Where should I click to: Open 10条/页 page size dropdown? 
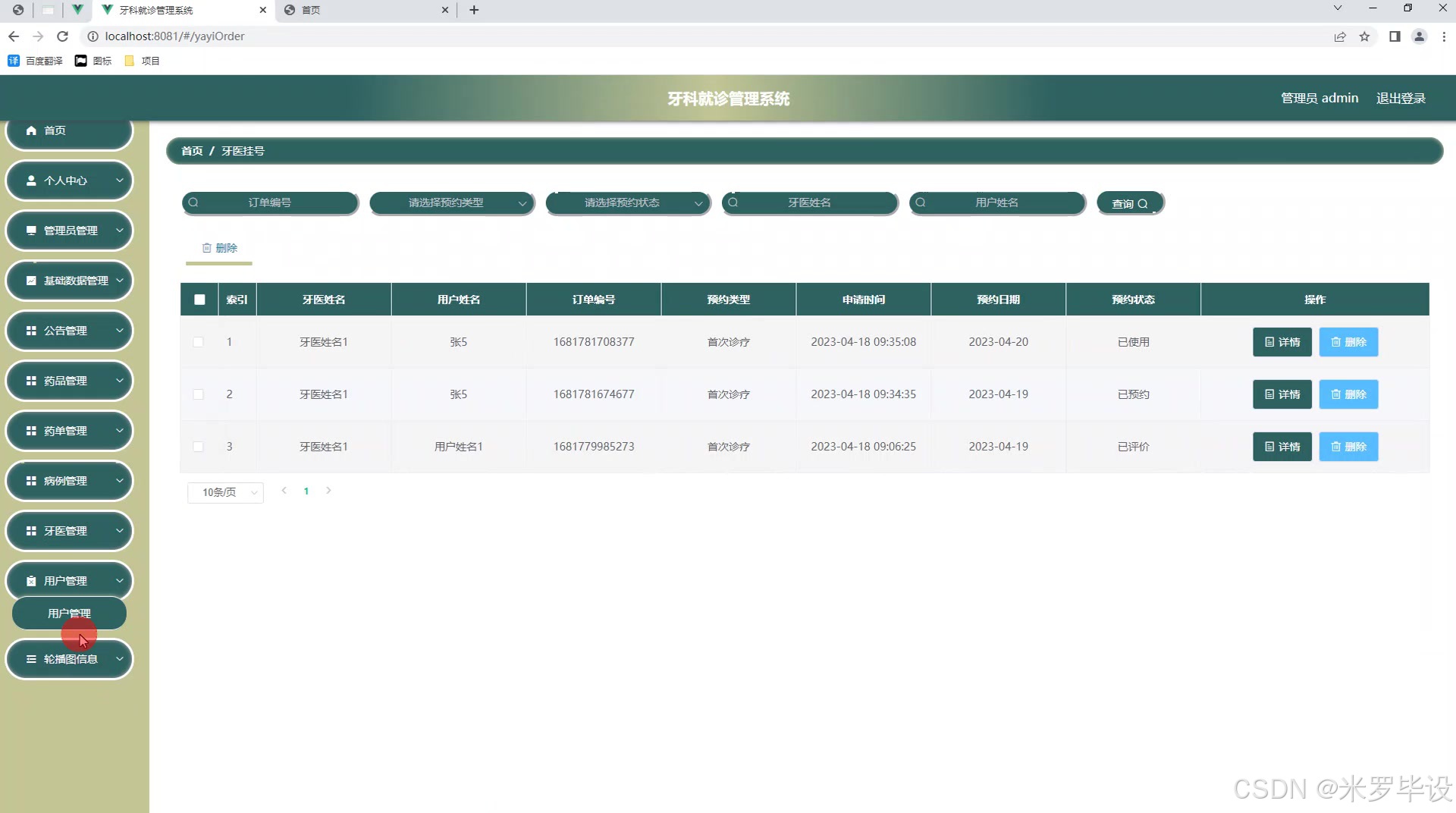[x=225, y=492]
